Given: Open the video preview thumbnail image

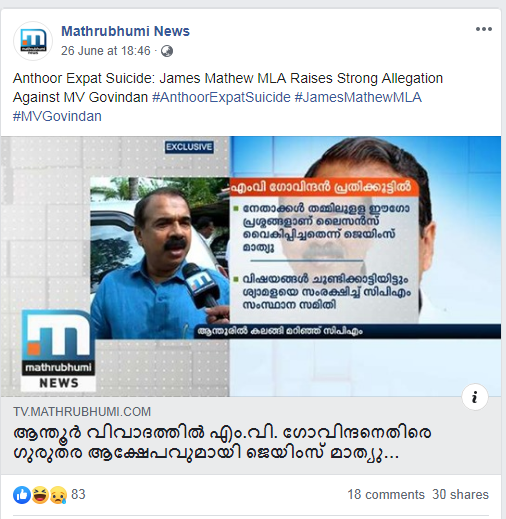Looking at the screenshot, I should pyautogui.click(x=251, y=266).
